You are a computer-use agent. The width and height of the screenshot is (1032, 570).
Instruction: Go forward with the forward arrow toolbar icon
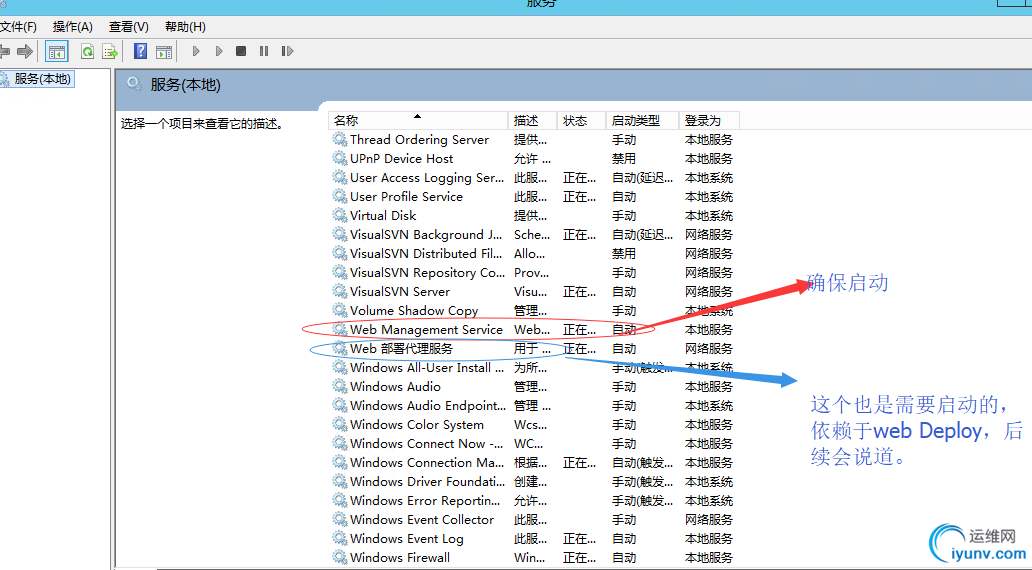25,51
